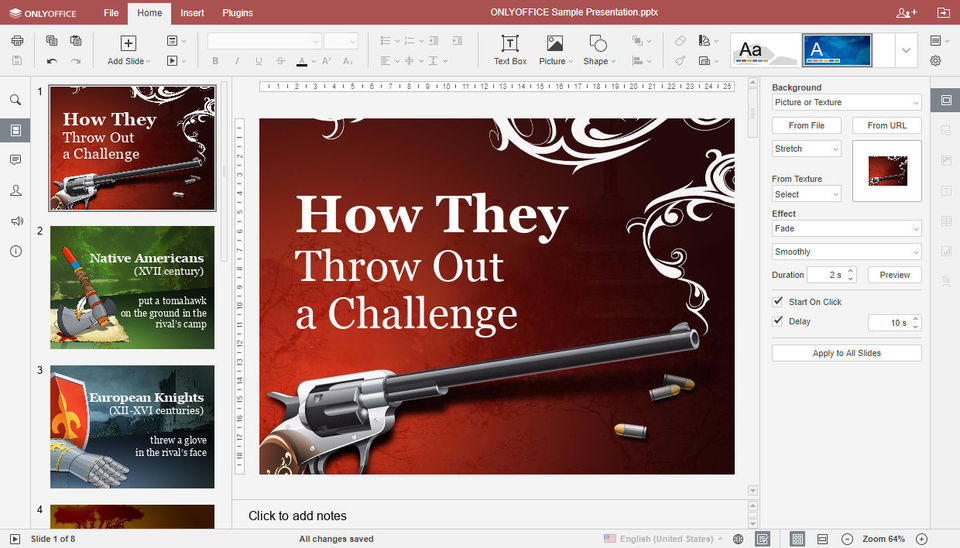Click the Fit slide icon in status bar
The height and width of the screenshot is (548, 960).
coord(797,539)
